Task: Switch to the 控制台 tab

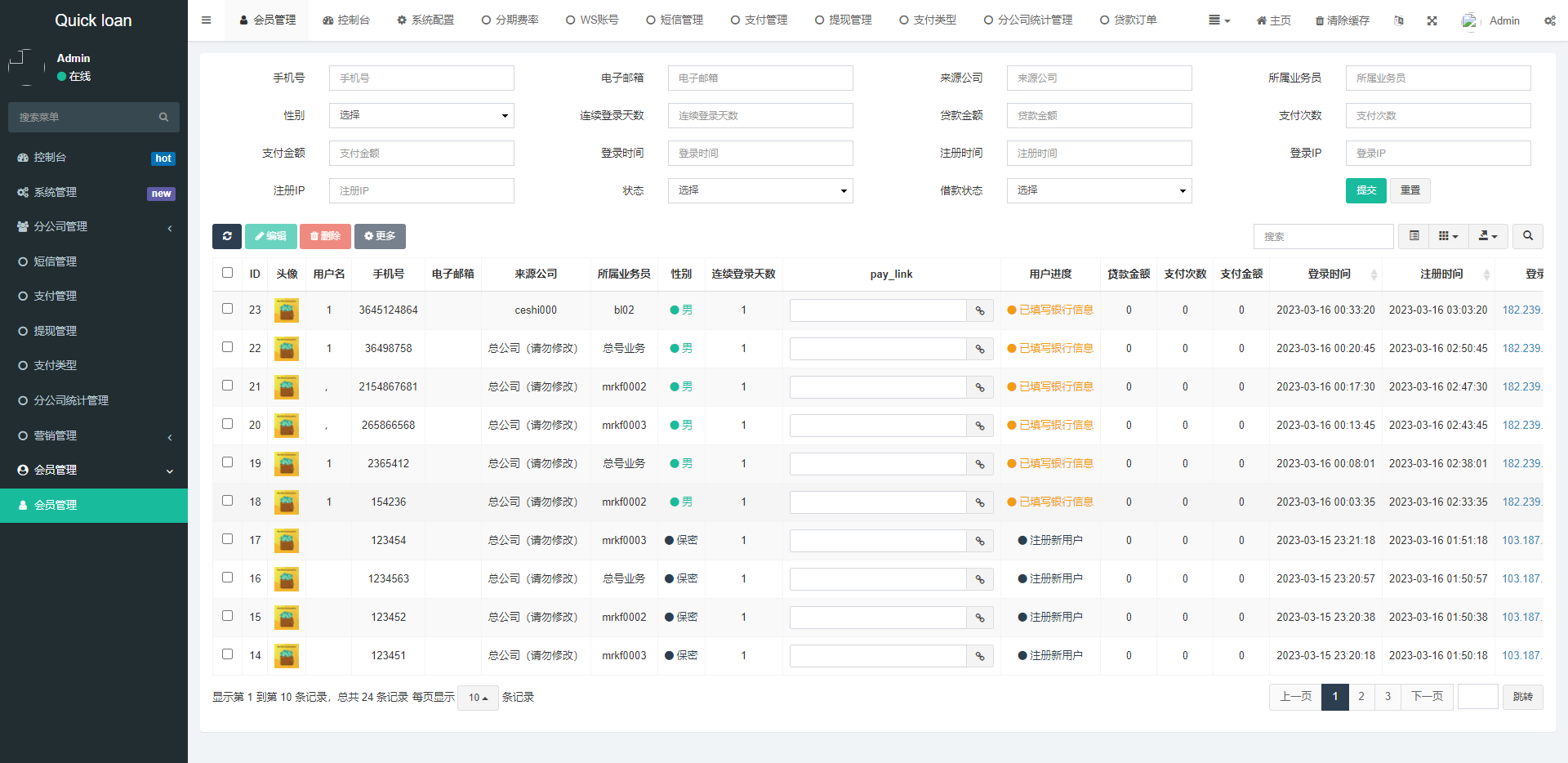Action: pyautogui.click(x=346, y=20)
